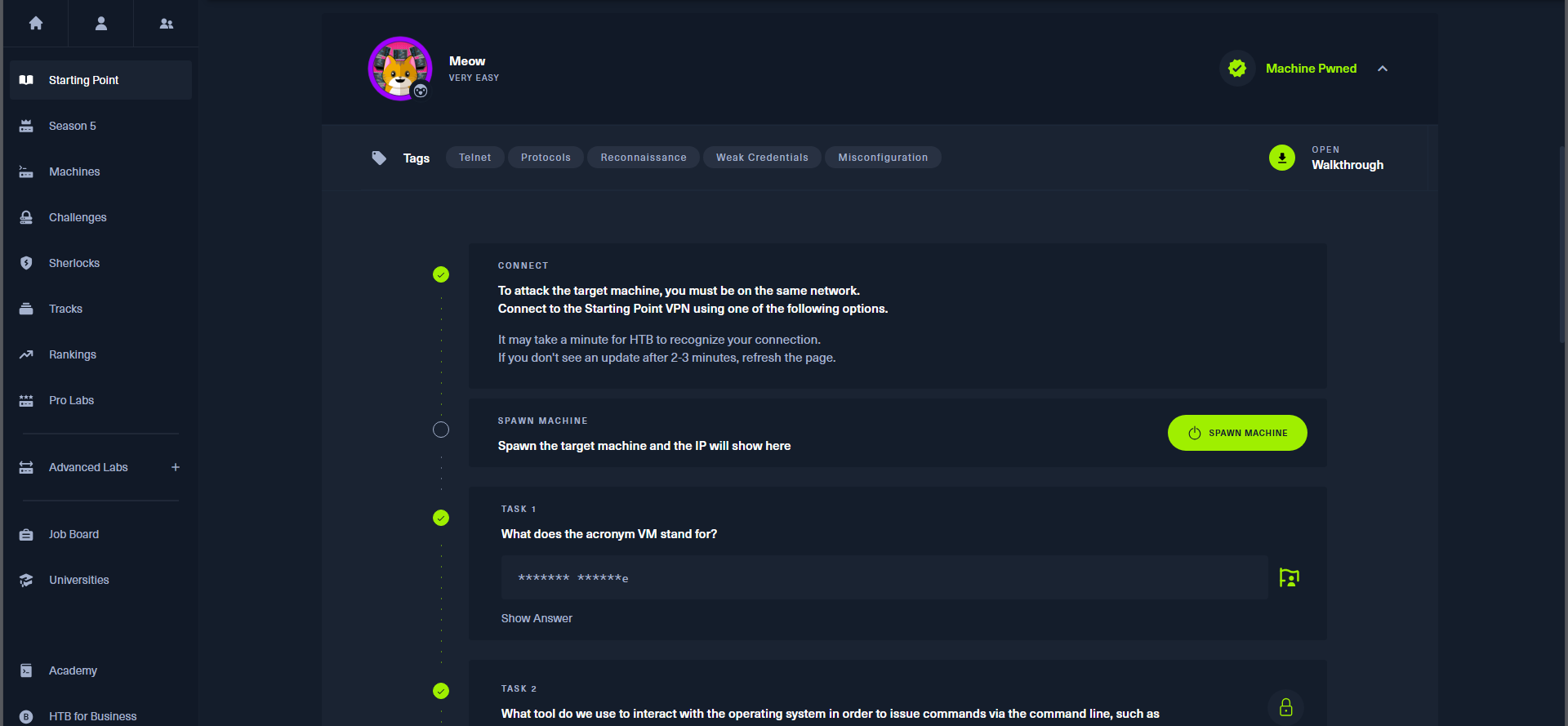Open the user profile icon
The image size is (1568, 726).
101,24
